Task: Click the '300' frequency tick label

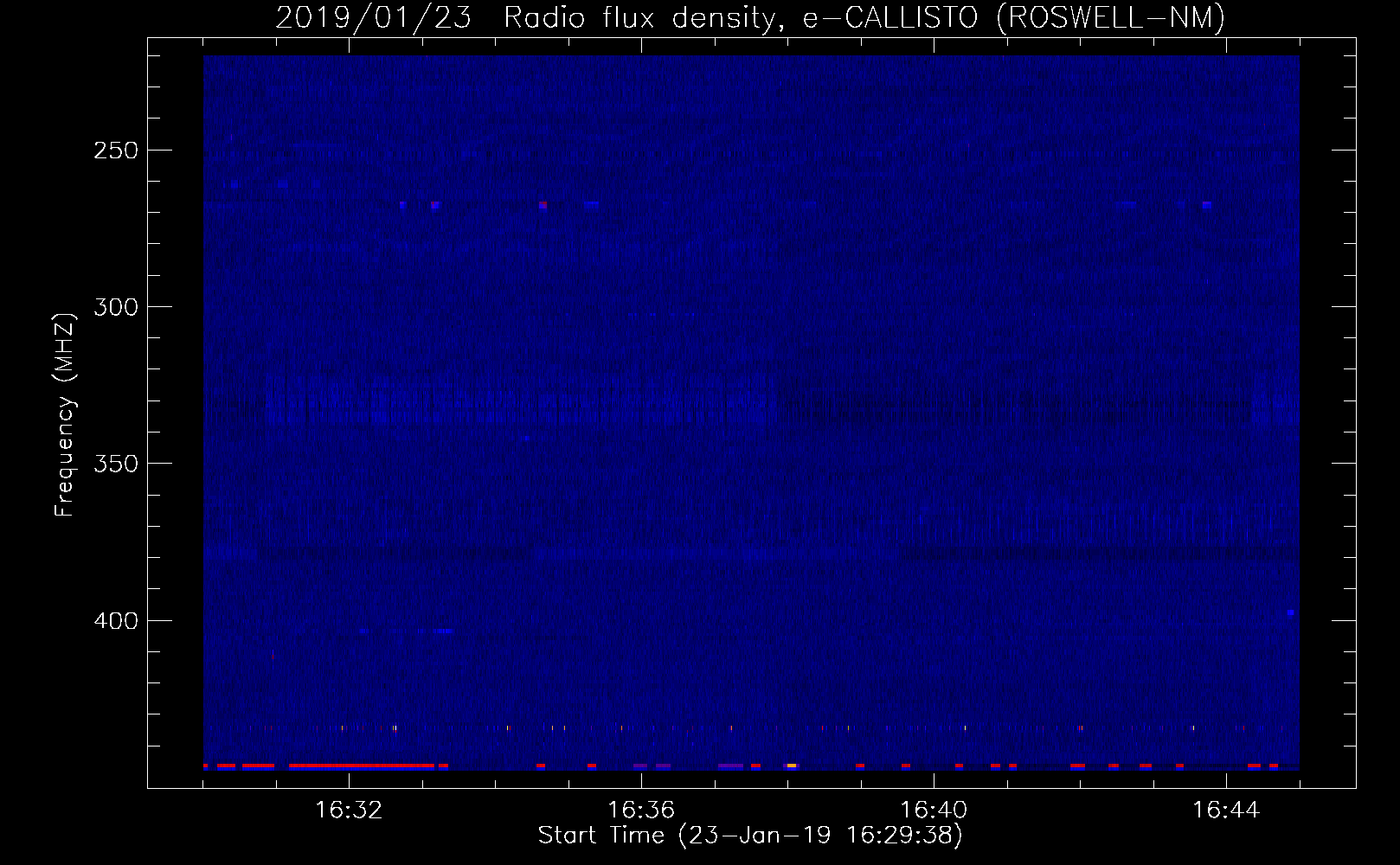Action: coord(116,307)
